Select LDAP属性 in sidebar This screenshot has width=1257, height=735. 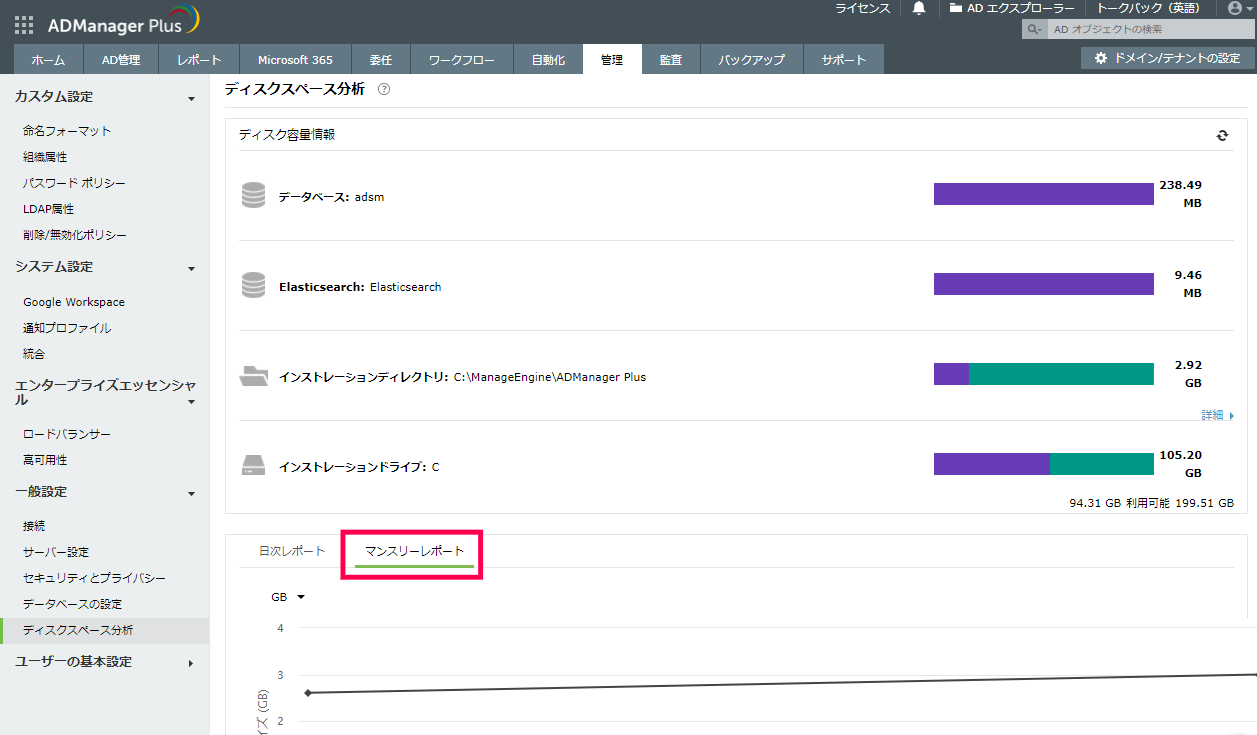48,209
